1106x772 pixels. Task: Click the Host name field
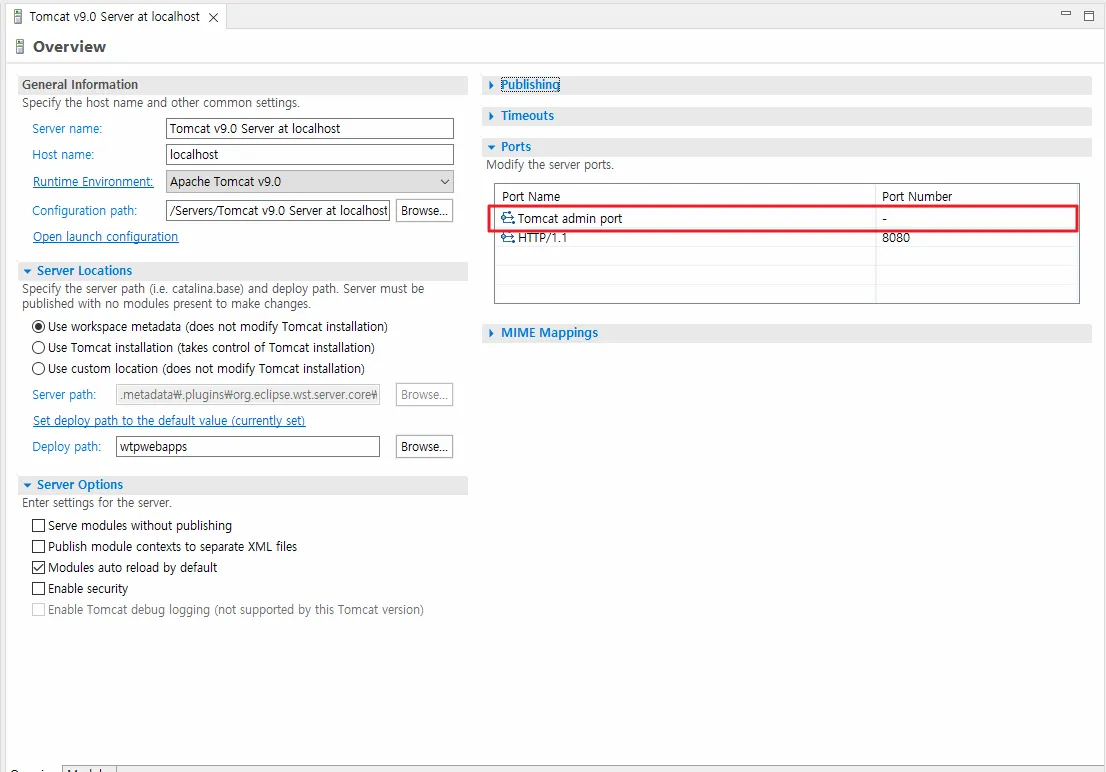coord(310,155)
